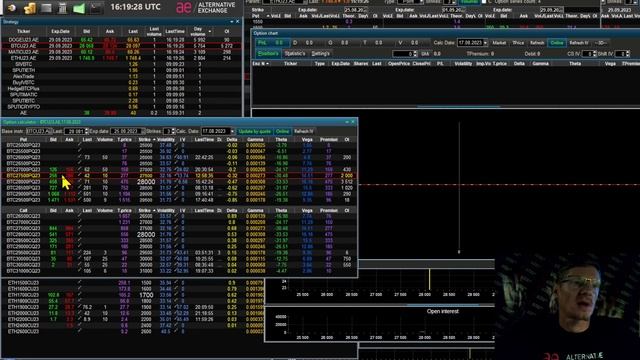Click Update by quote button
This screenshot has height=360, width=640.
[255, 131]
